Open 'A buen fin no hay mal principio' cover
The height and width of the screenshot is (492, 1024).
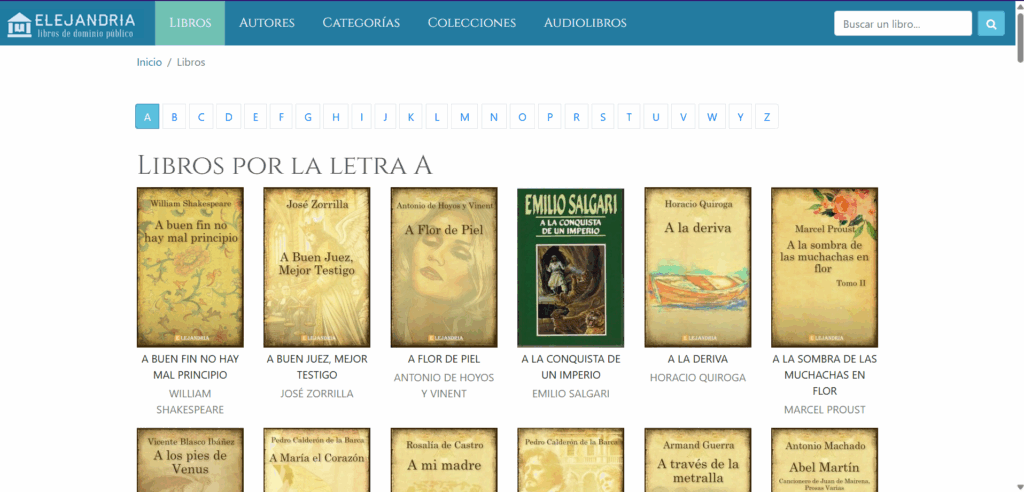[190, 267]
